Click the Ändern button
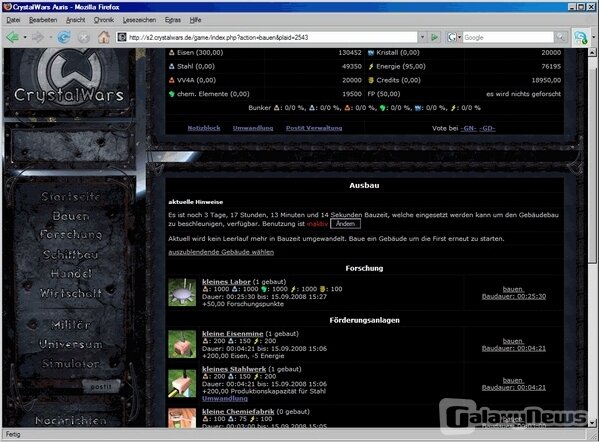 point(345,224)
